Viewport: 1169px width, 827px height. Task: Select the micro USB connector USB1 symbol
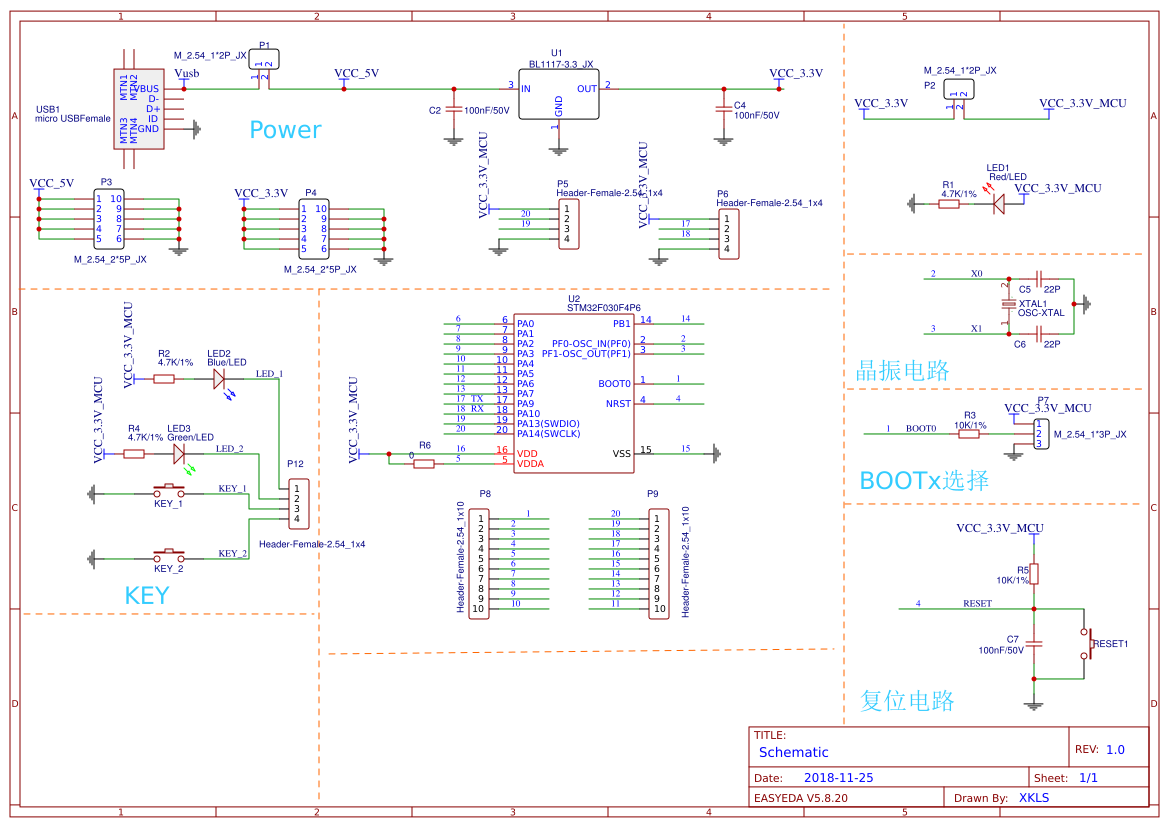pos(138,110)
